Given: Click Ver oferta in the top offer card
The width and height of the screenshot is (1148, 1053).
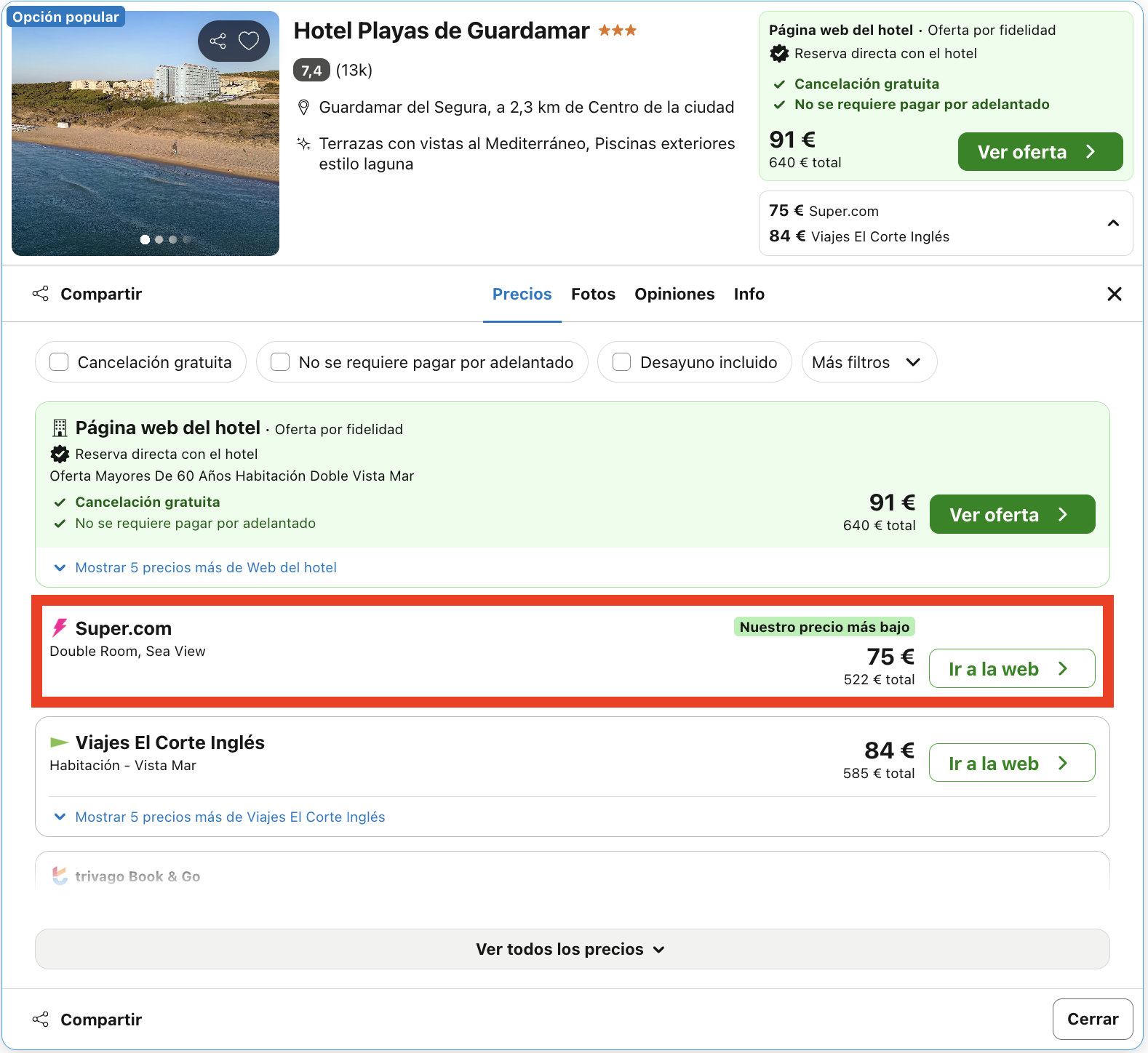Looking at the screenshot, I should click(1040, 152).
